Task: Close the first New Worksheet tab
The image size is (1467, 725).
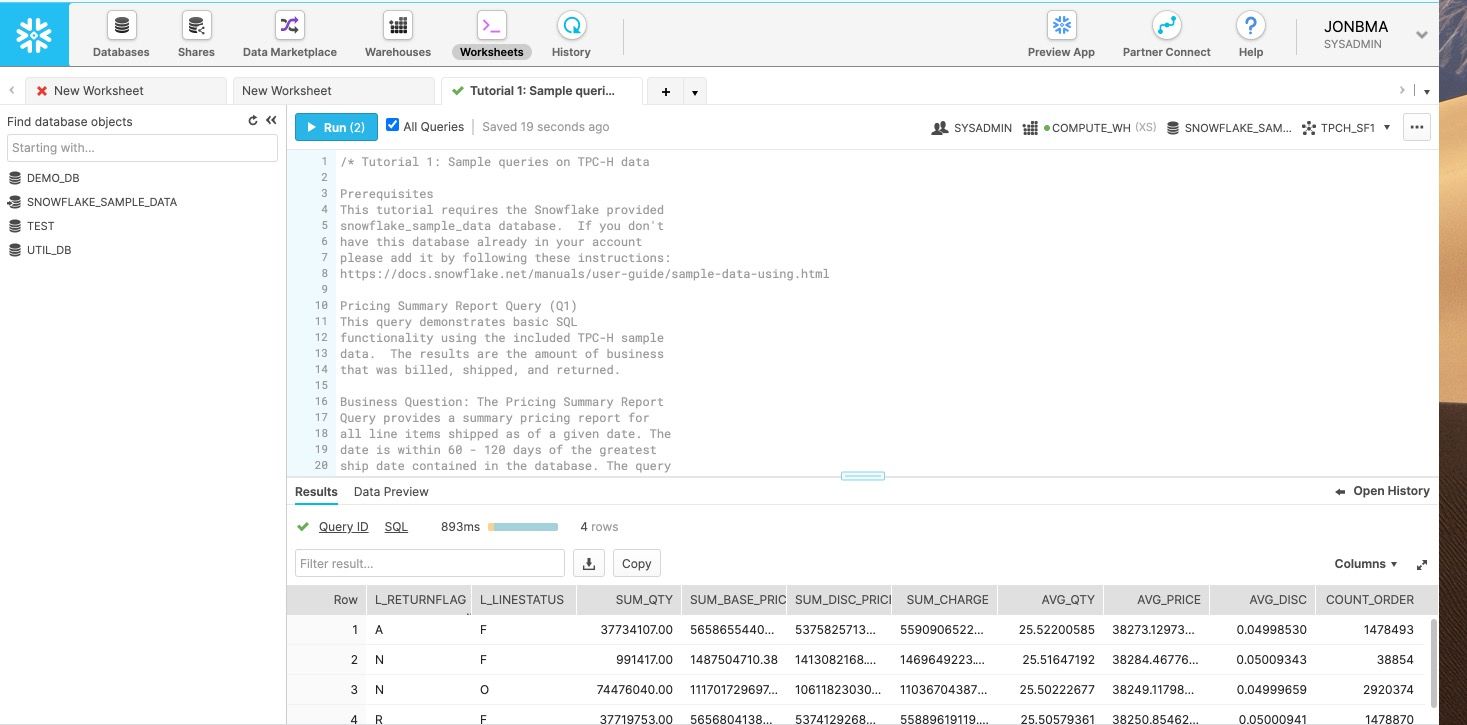Action: tap(41, 90)
